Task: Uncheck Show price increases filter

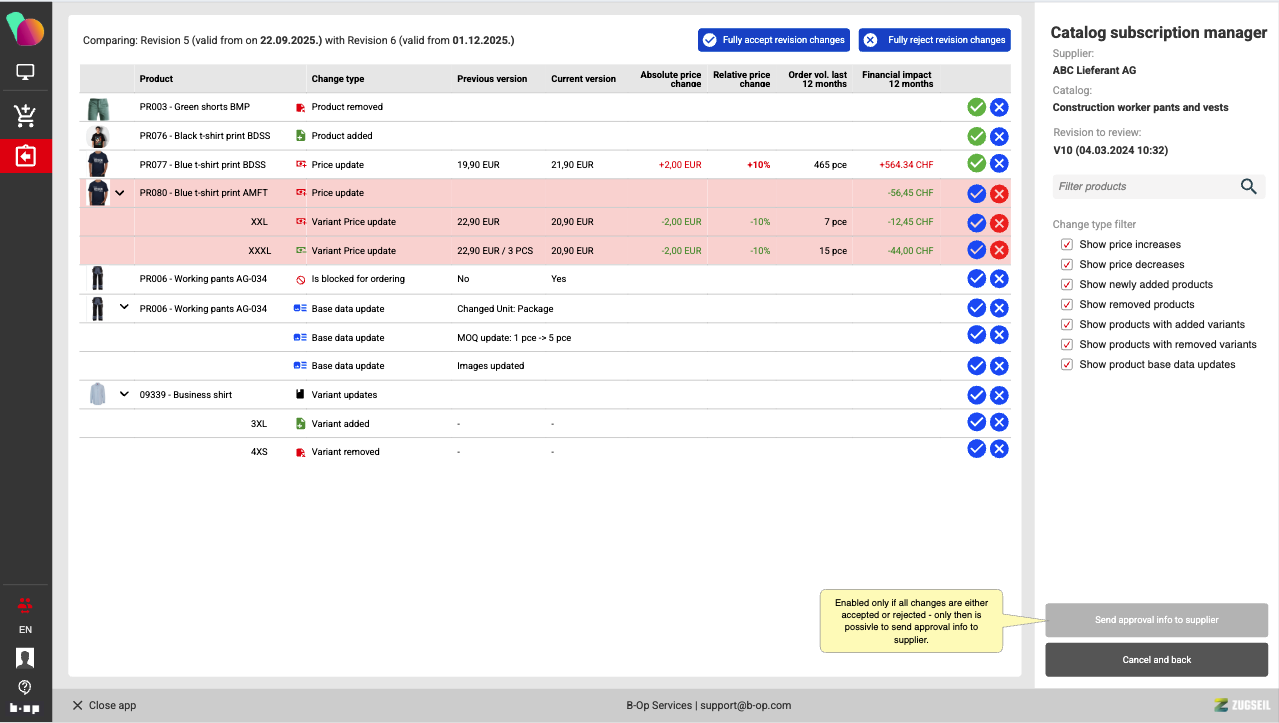Action: 1067,245
